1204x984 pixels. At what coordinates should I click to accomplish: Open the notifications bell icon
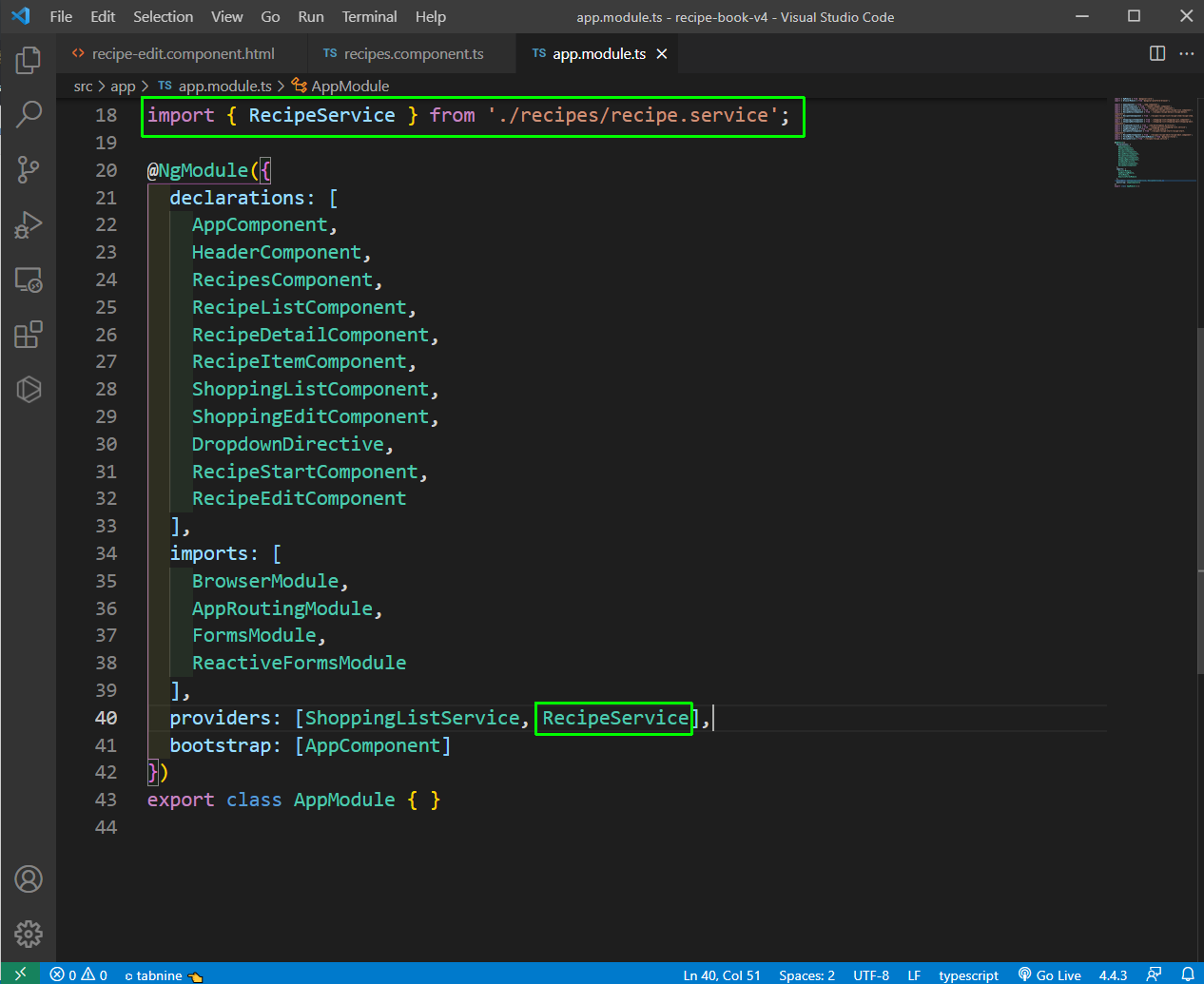(1187, 974)
